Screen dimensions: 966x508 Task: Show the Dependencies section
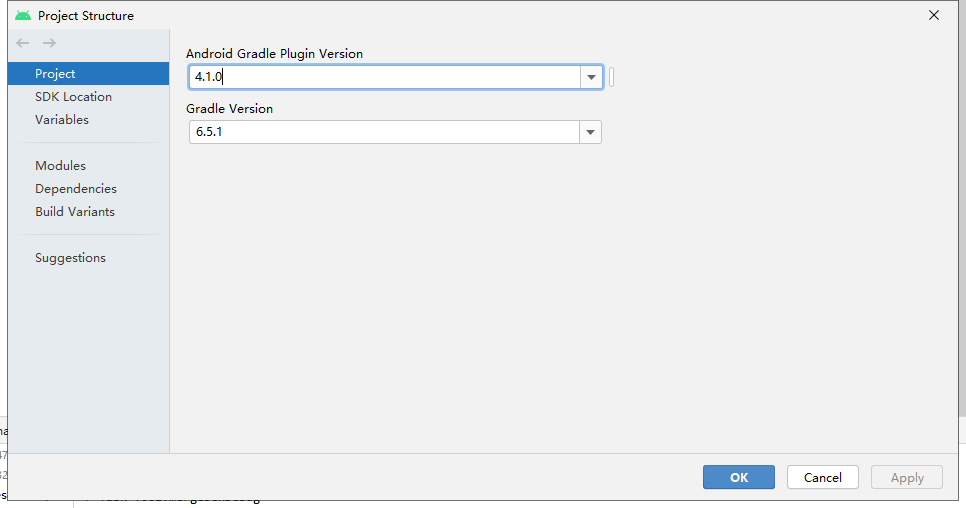pos(76,189)
